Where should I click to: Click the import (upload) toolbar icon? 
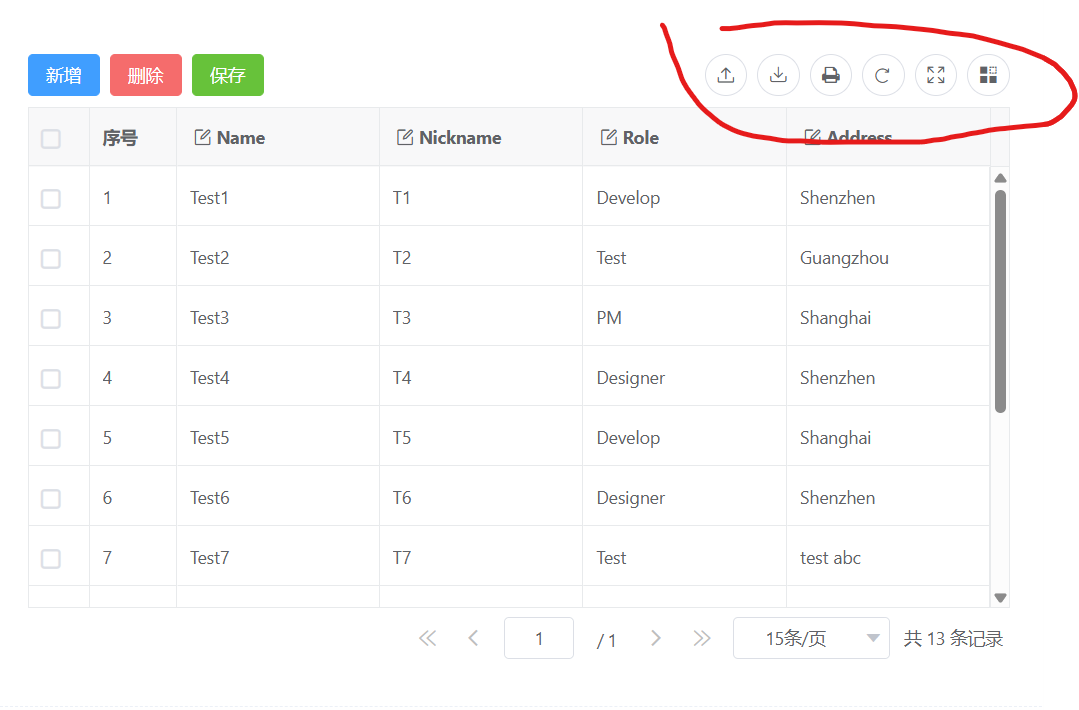(726, 75)
